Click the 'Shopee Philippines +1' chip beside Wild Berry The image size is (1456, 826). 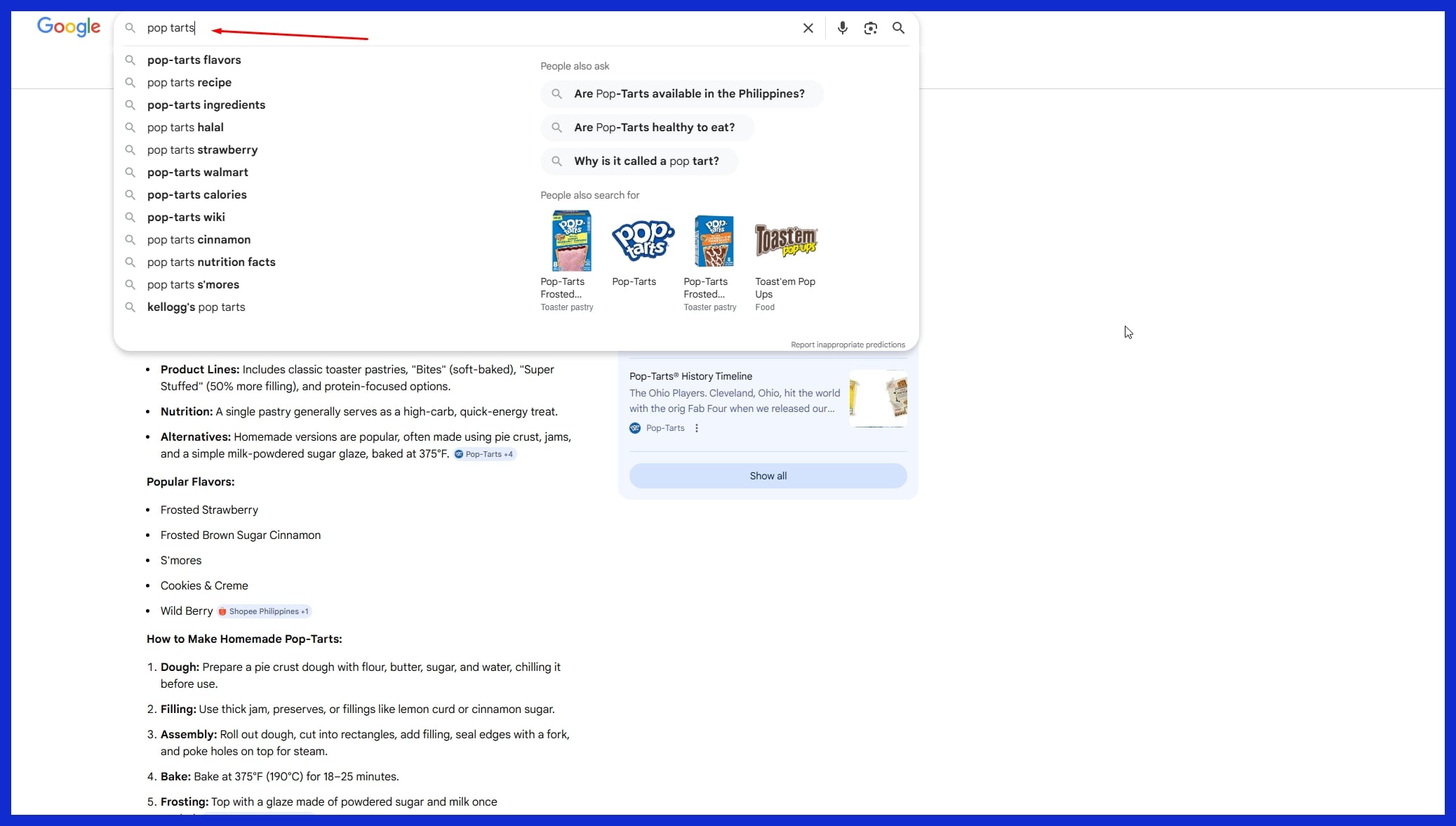(x=264, y=611)
